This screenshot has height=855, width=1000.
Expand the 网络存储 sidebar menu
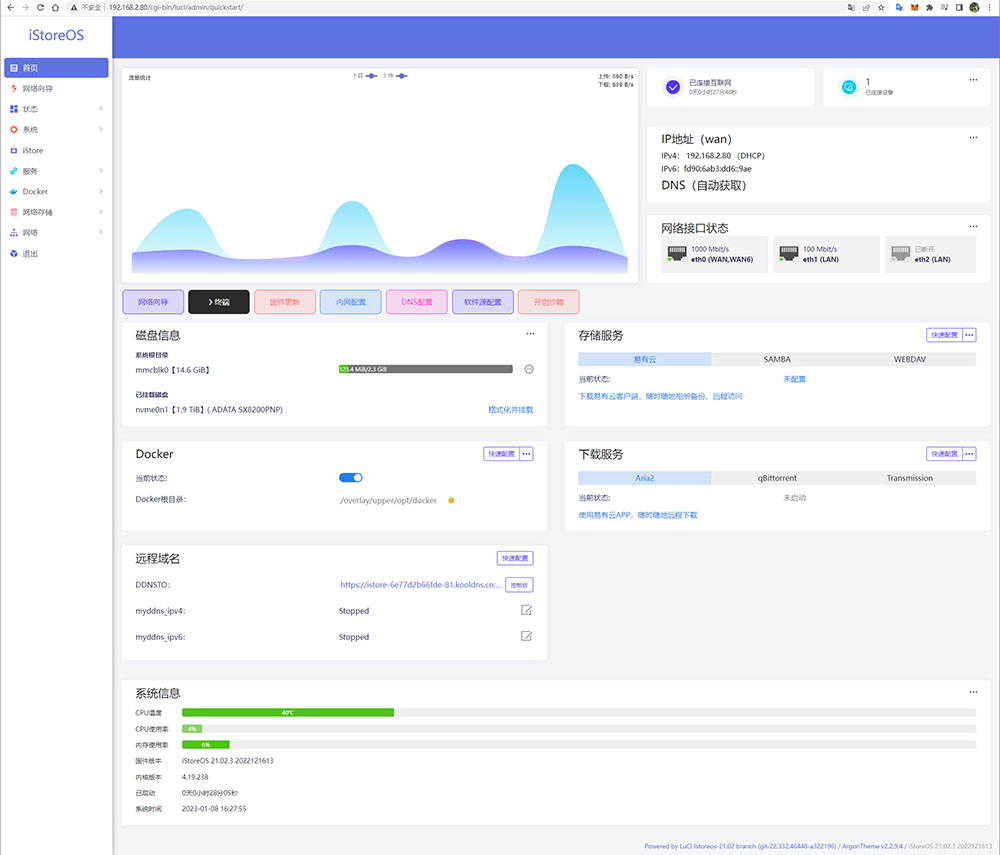coord(56,212)
